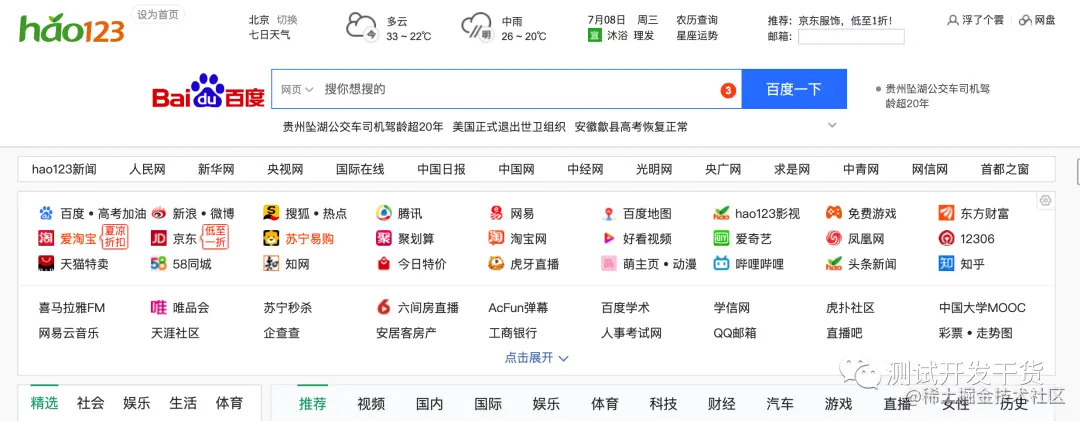The width and height of the screenshot is (1080, 421).
Task: Click the hao123影视 icon
Action: click(x=721, y=214)
